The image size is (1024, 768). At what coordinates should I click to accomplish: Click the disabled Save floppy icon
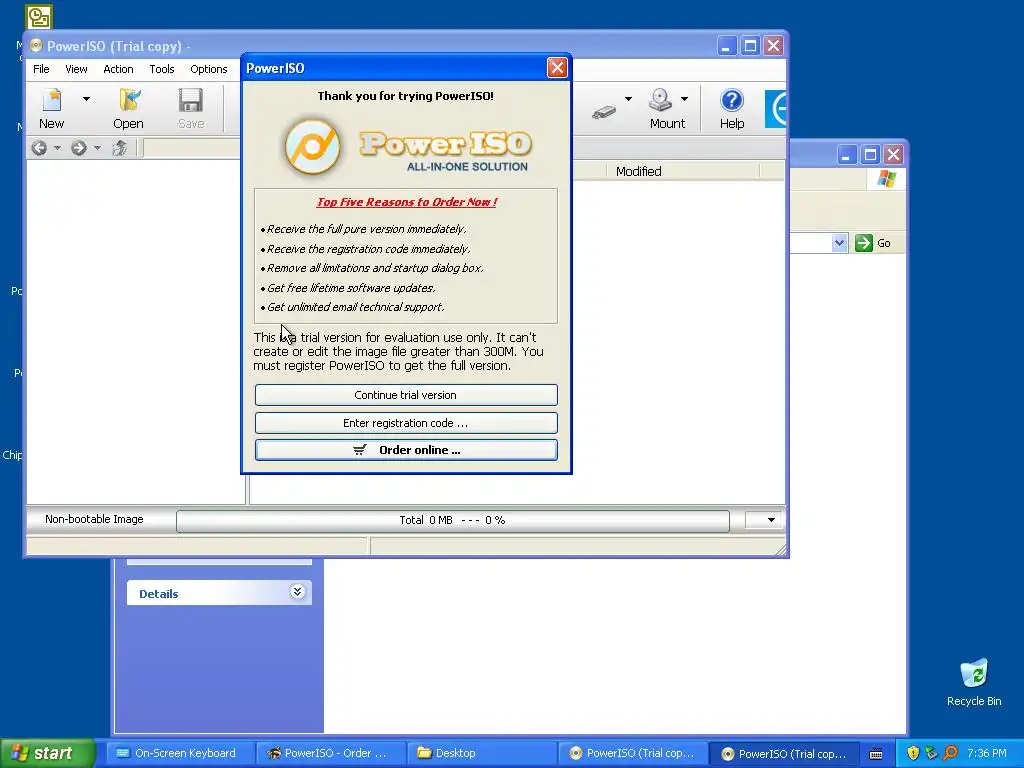click(x=191, y=100)
